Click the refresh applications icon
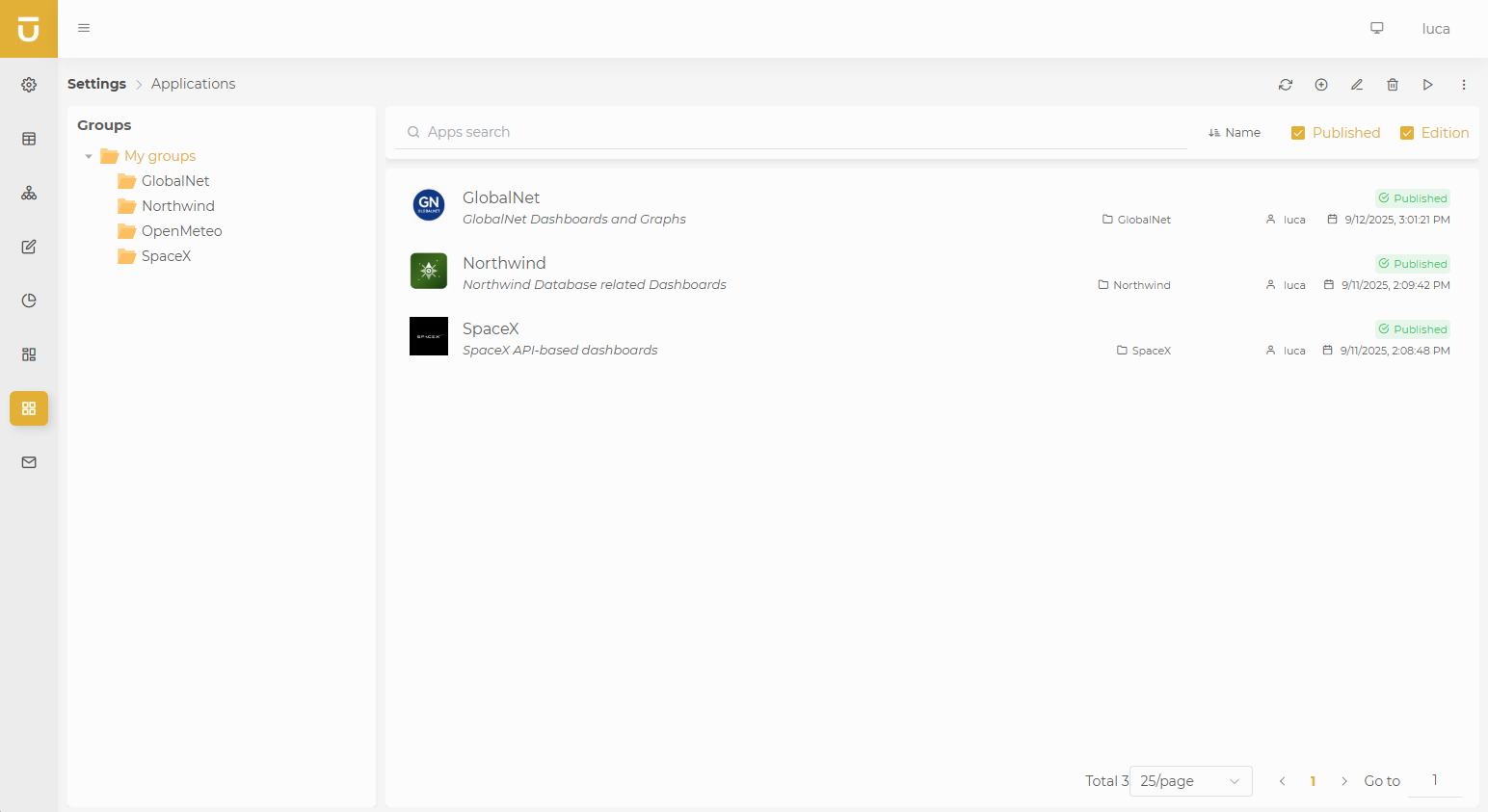 [x=1286, y=85]
